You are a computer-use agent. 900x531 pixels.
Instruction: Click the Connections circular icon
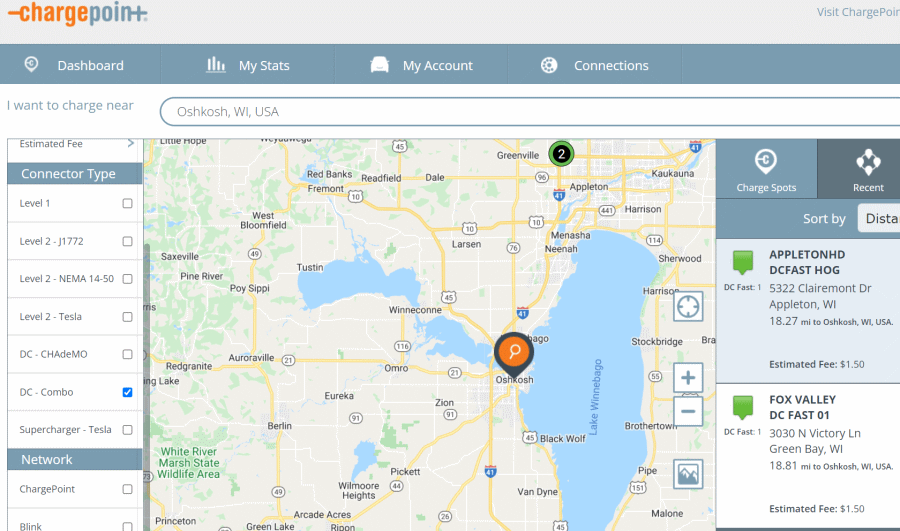pos(549,65)
